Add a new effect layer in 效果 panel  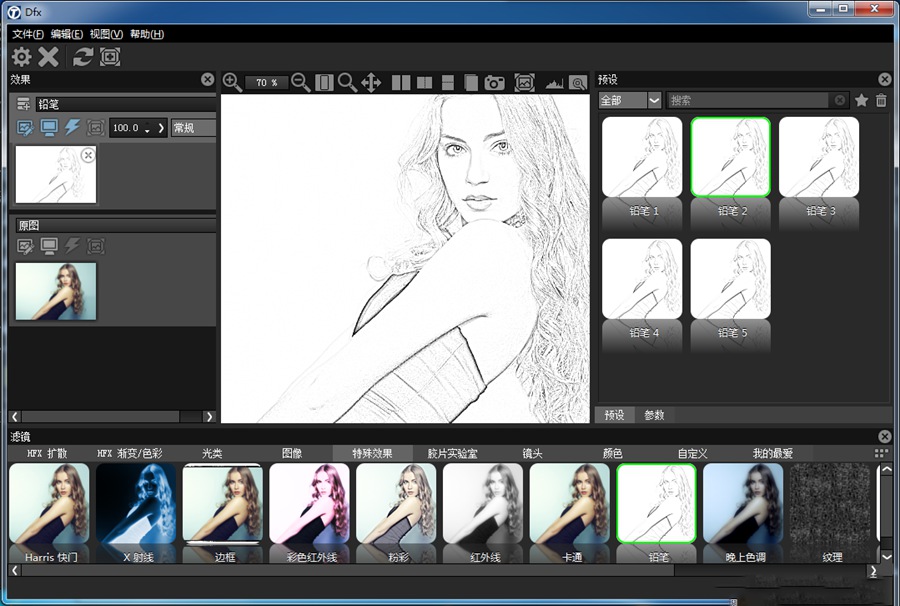(23, 103)
